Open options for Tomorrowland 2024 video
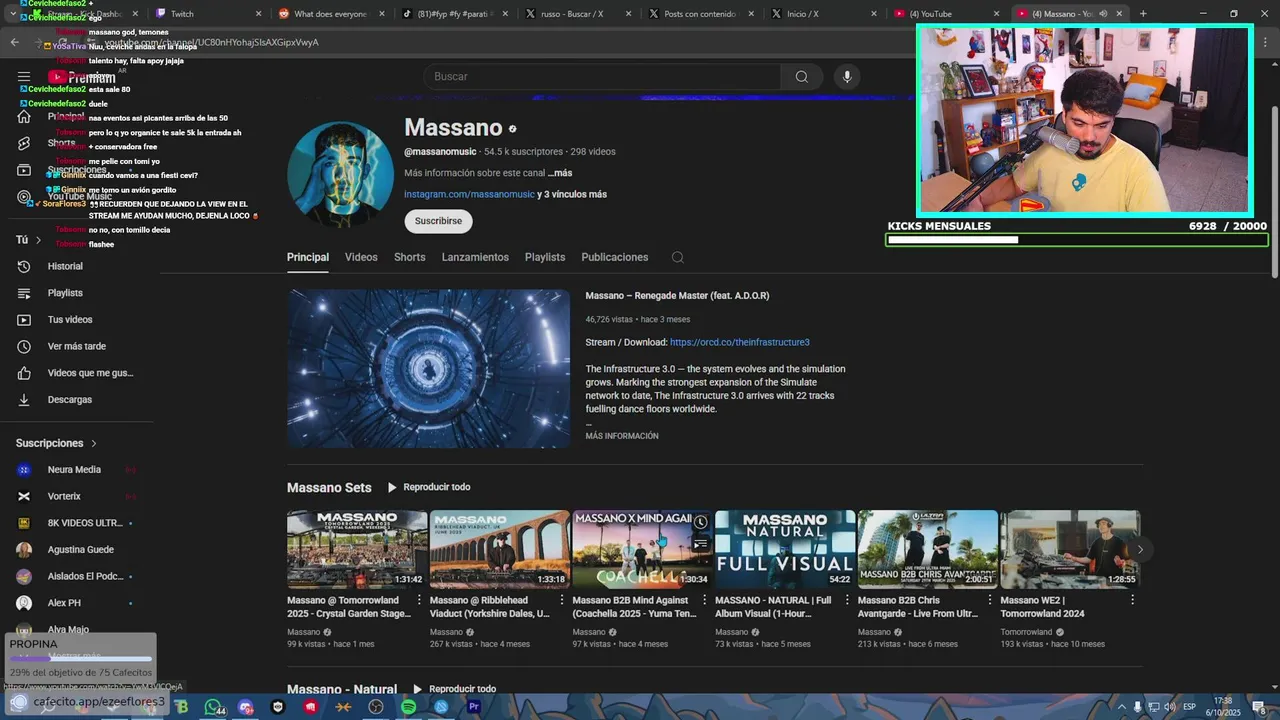Screen dimensions: 1280x720 pyautogui.click(x=1133, y=600)
